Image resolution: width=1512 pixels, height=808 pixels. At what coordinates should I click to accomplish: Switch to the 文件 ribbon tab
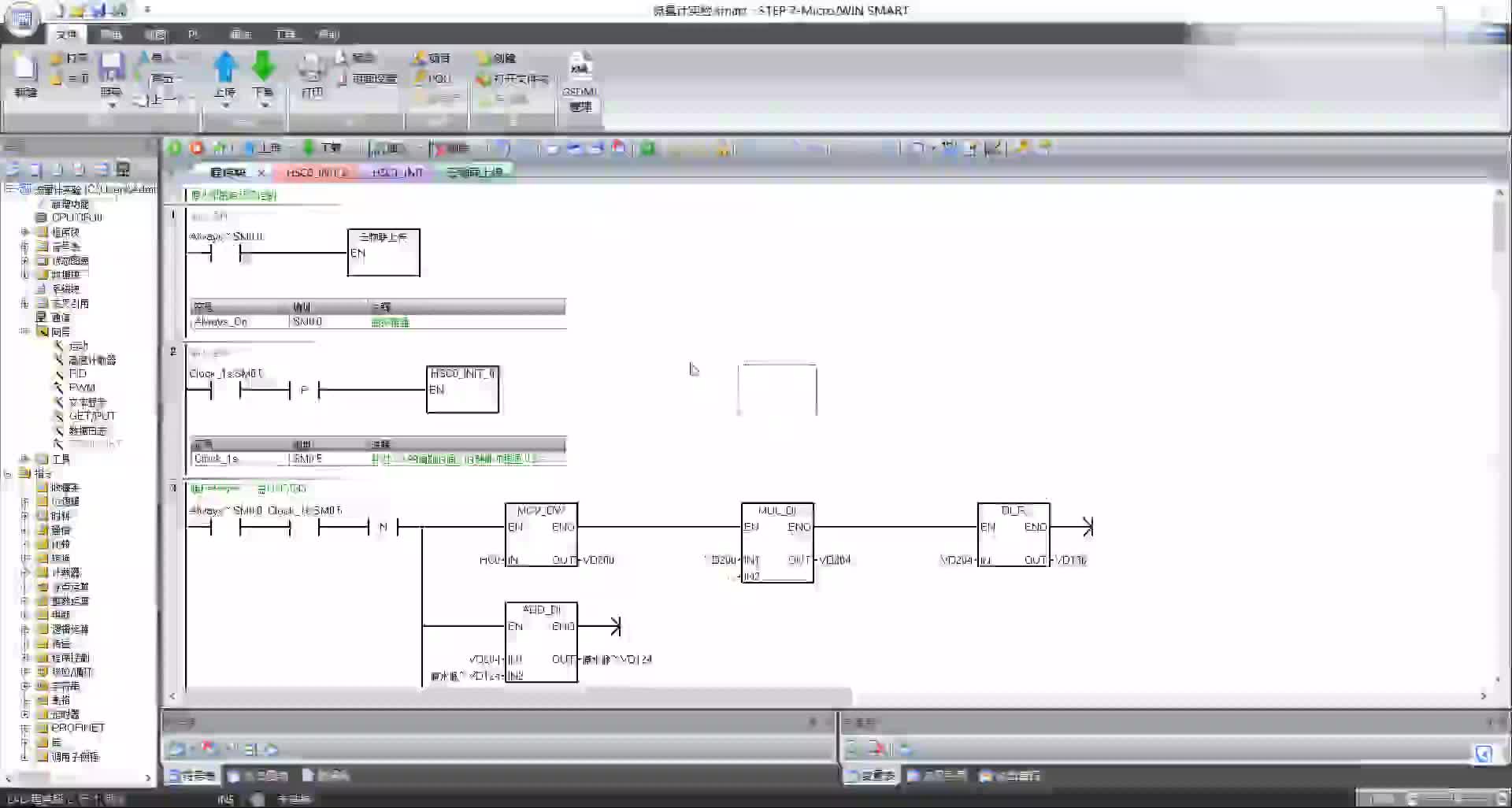coord(66,35)
